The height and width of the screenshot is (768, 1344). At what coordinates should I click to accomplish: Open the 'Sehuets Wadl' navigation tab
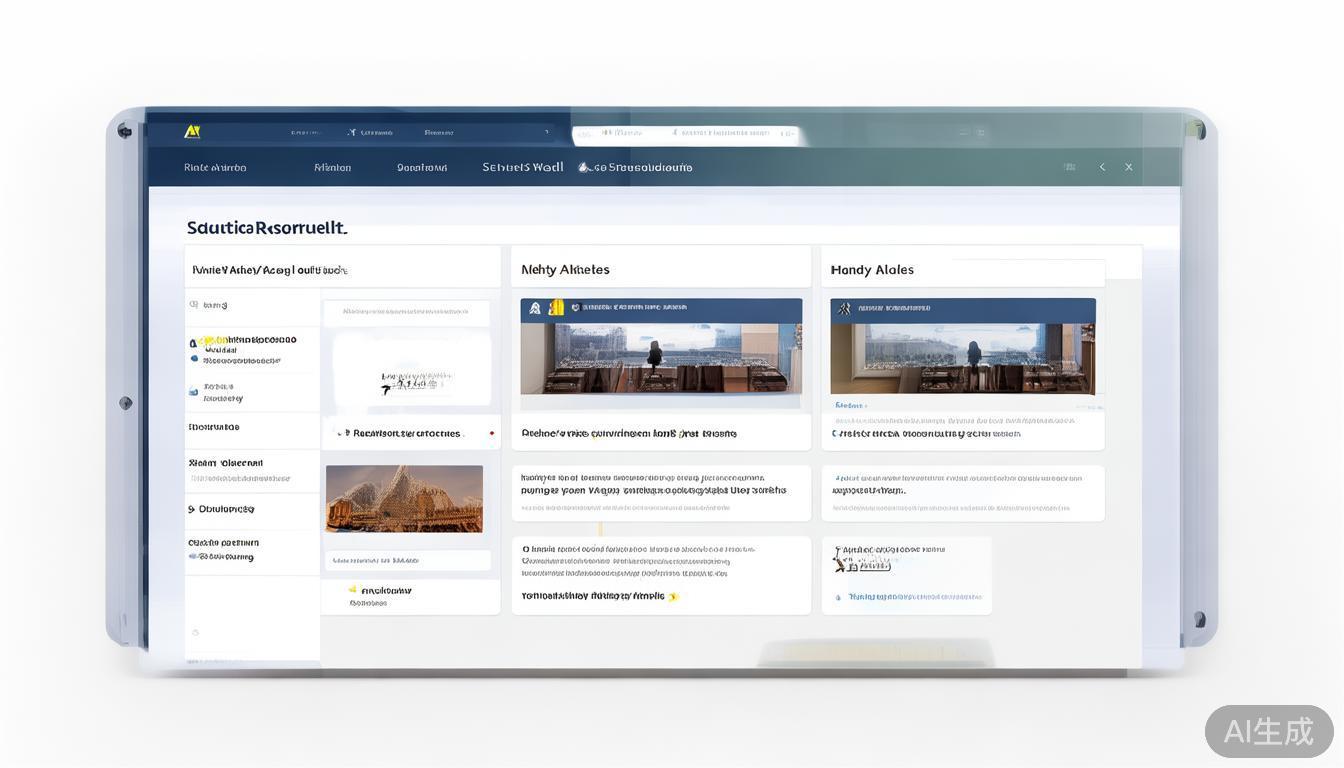(522, 167)
